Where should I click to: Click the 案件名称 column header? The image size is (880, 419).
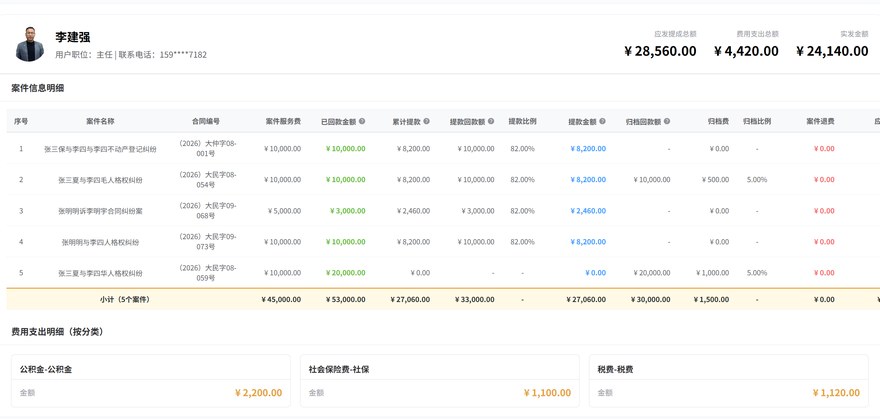point(100,121)
